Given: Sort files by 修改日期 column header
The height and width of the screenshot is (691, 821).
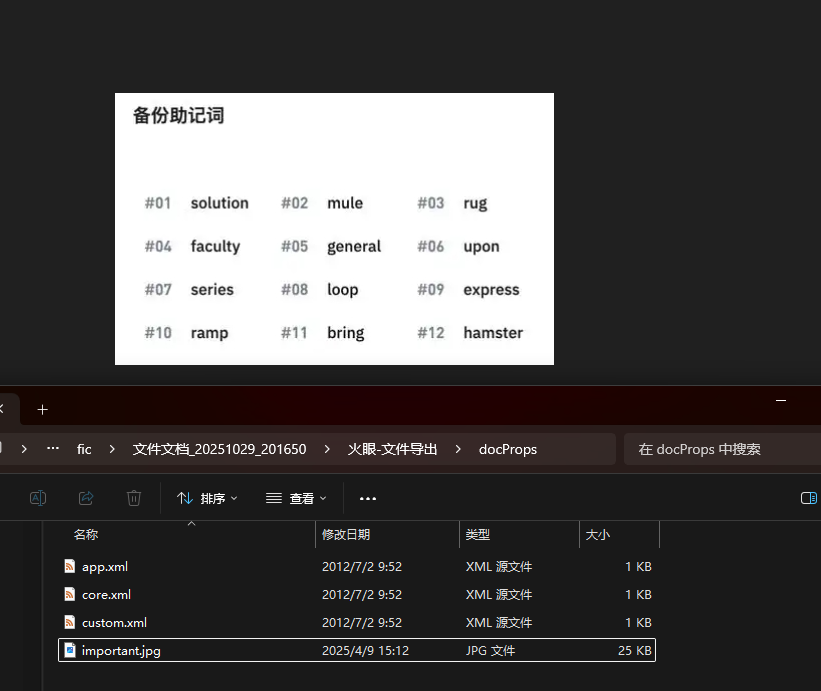Looking at the screenshot, I should coord(346,535).
